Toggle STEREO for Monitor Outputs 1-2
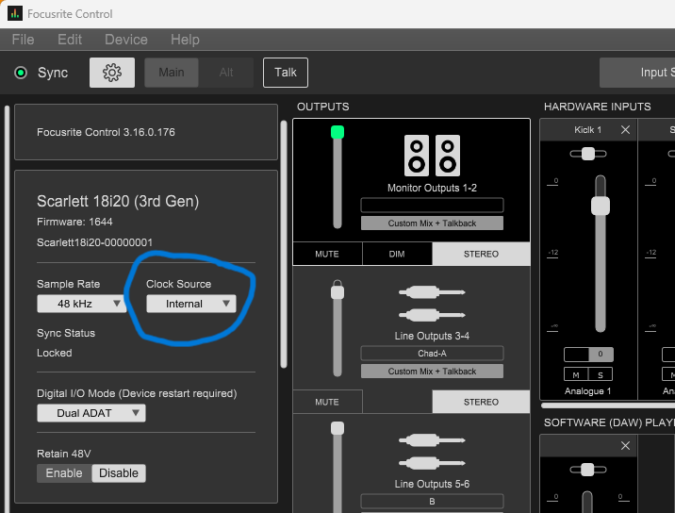Image resolution: width=675 pixels, height=513 pixels. (481, 254)
